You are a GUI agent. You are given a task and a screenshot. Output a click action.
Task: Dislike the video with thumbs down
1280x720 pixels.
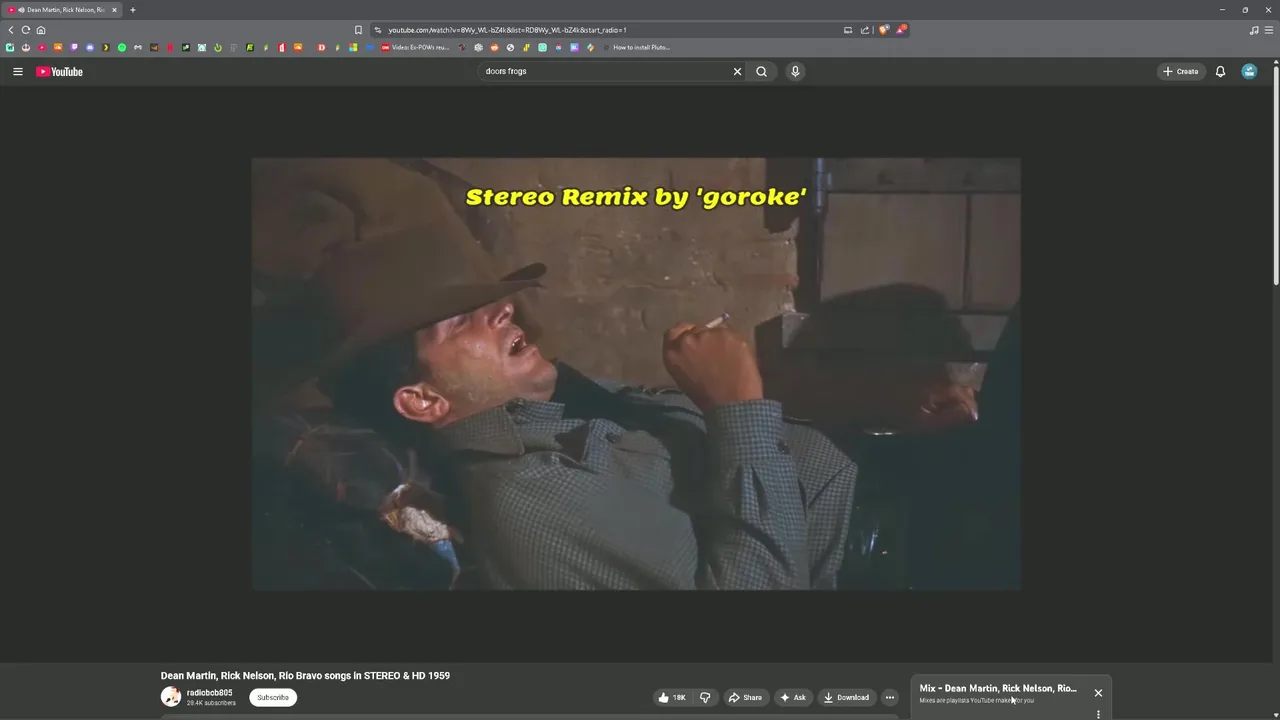point(705,697)
